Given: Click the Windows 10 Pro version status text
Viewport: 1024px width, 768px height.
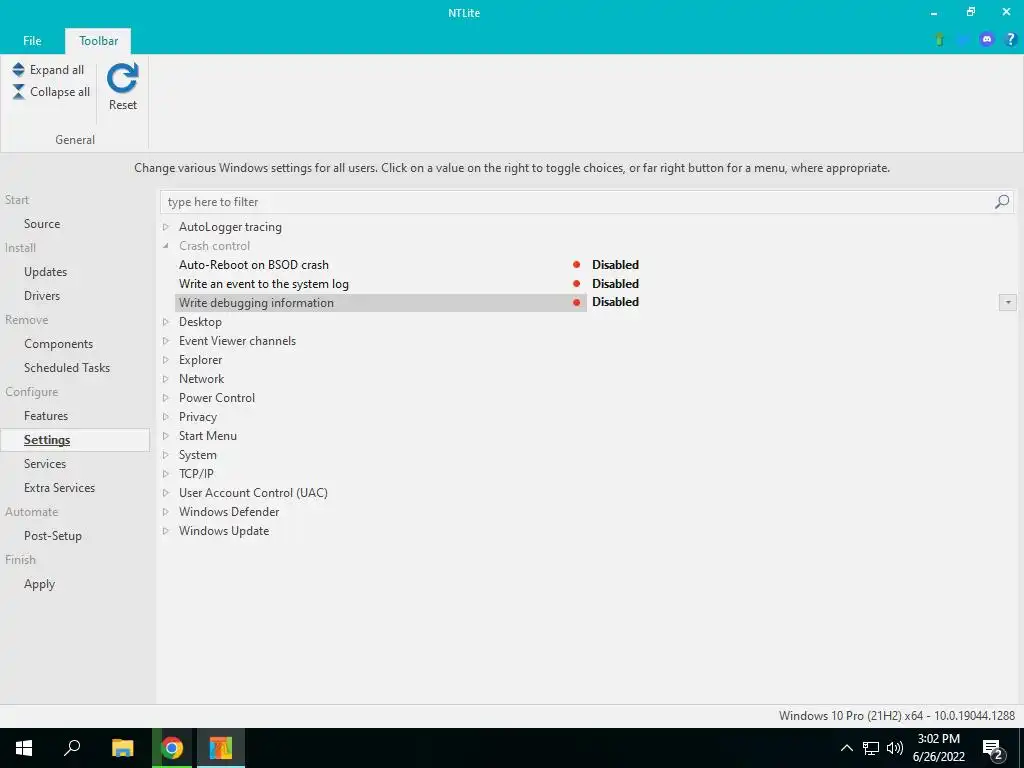Looking at the screenshot, I should 897,716.
